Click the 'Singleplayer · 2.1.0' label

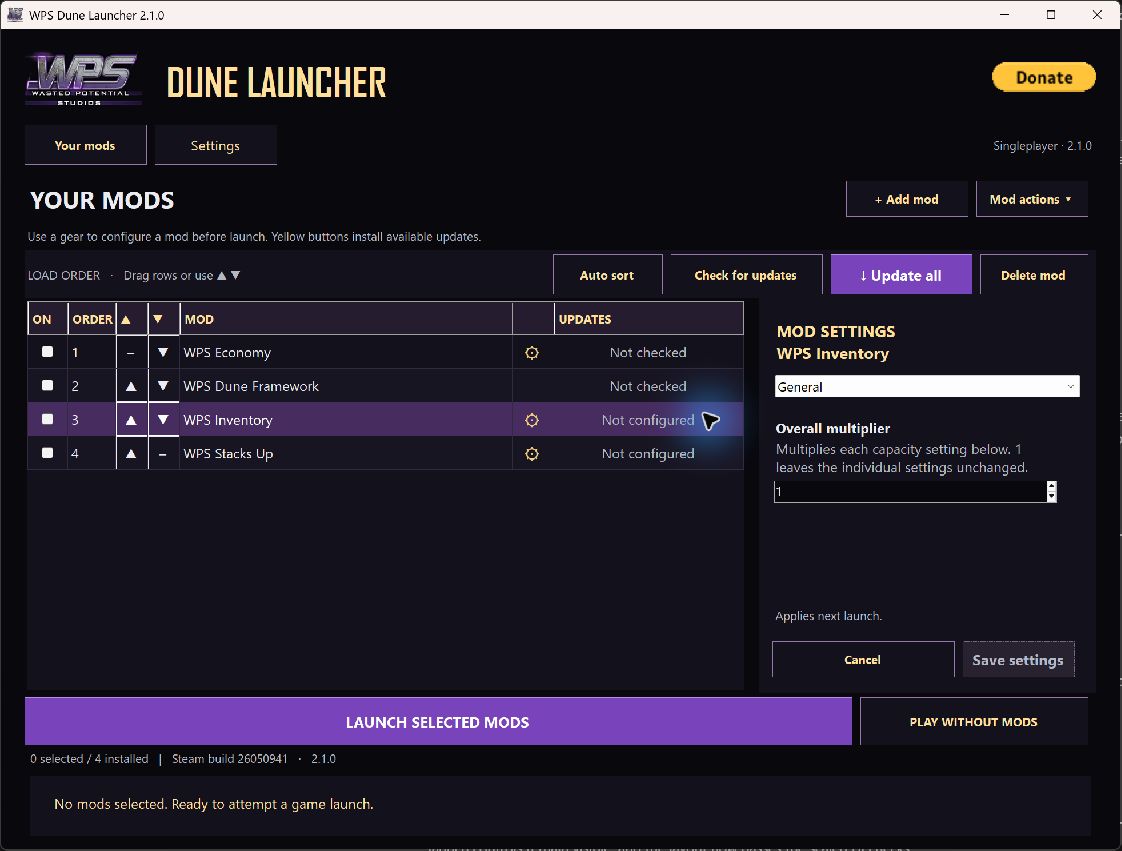[x=1042, y=145]
